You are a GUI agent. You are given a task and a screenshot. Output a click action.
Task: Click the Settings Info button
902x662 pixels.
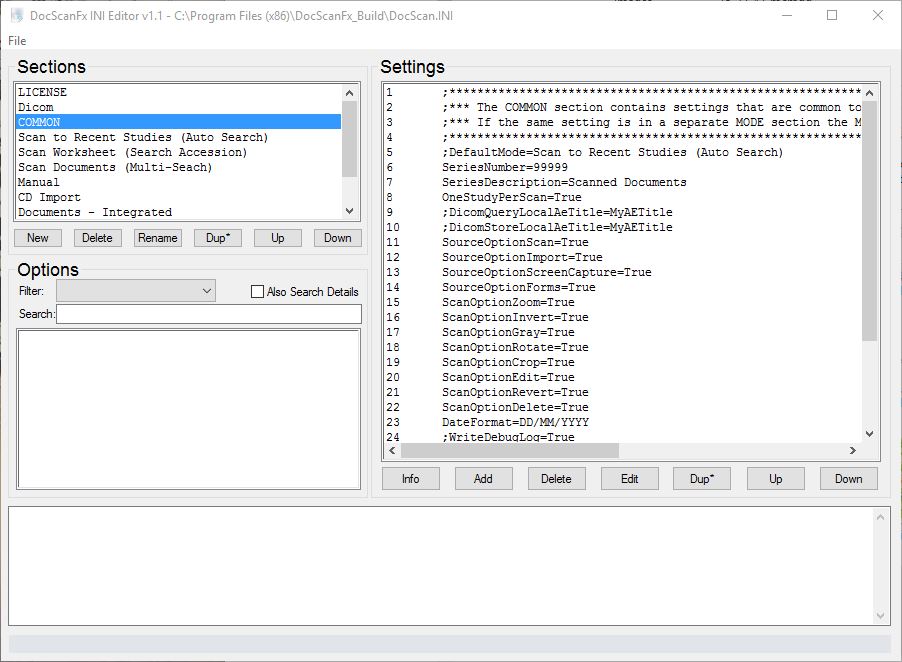411,479
